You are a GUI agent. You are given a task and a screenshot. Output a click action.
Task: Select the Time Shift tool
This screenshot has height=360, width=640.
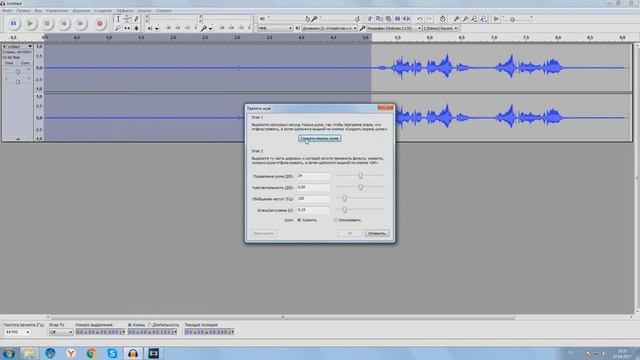coord(127,28)
